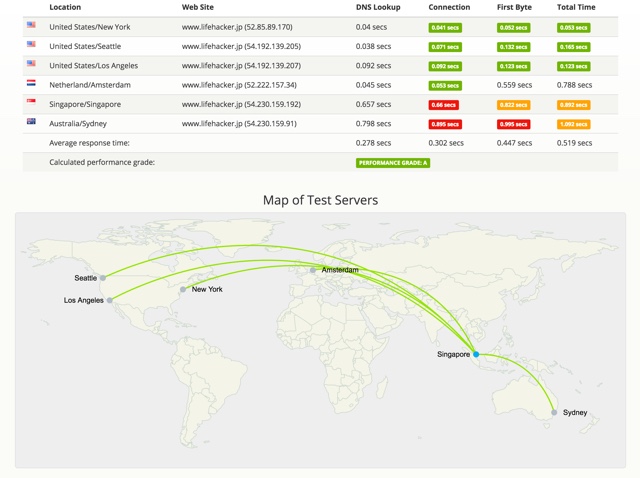Viewport: 640px width, 478px height.
Task: Click the Netherlands flag icon
Action: (31, 84)
